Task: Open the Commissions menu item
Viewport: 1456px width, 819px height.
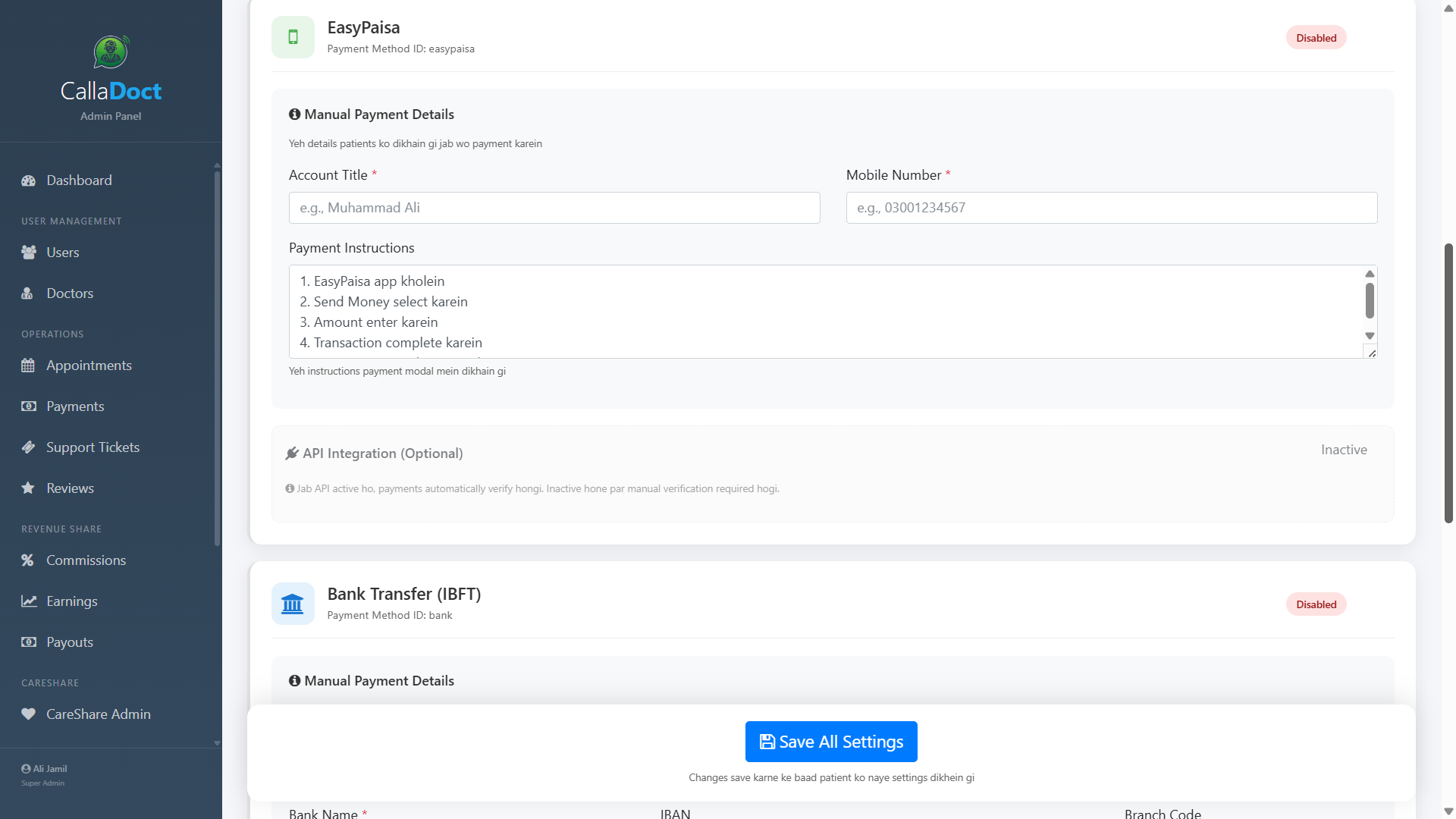Action: tap(86, 560)
